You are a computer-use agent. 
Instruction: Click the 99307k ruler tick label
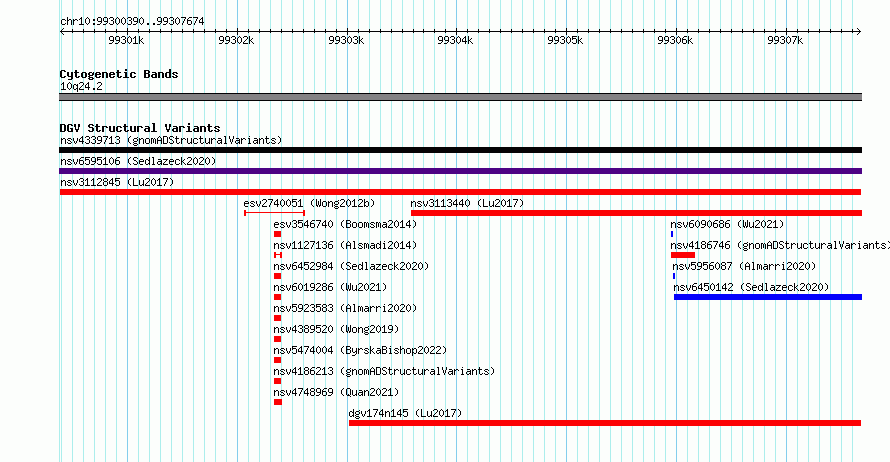tap(785, 40)
